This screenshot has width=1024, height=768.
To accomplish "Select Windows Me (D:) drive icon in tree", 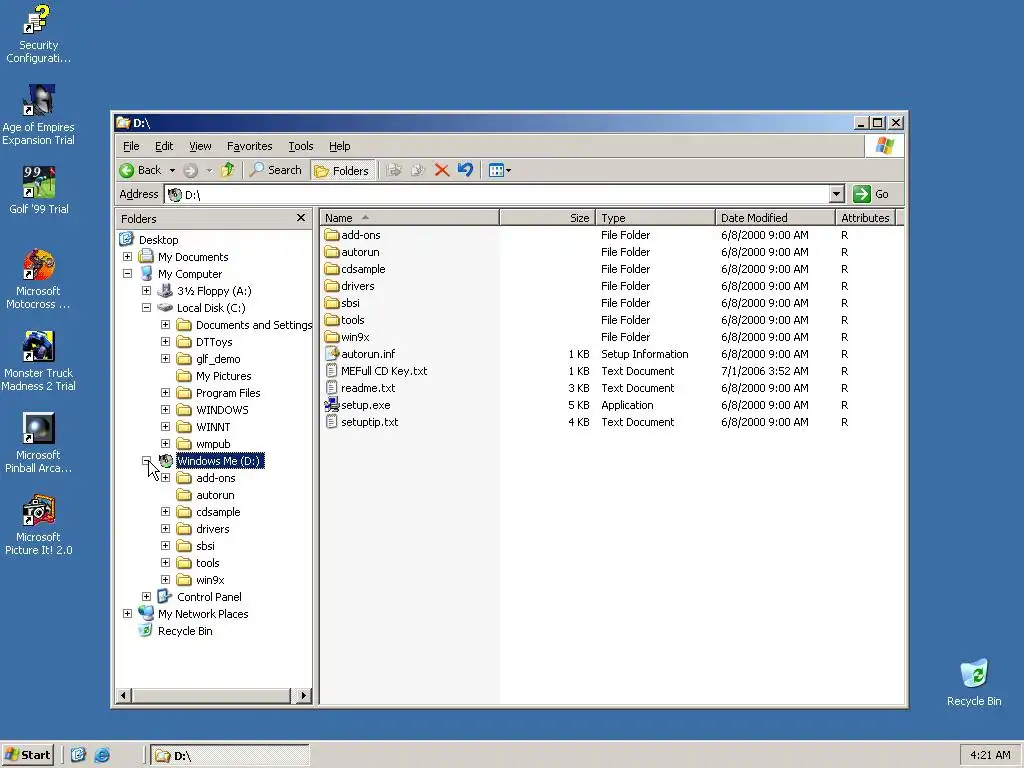I will 166,461.
